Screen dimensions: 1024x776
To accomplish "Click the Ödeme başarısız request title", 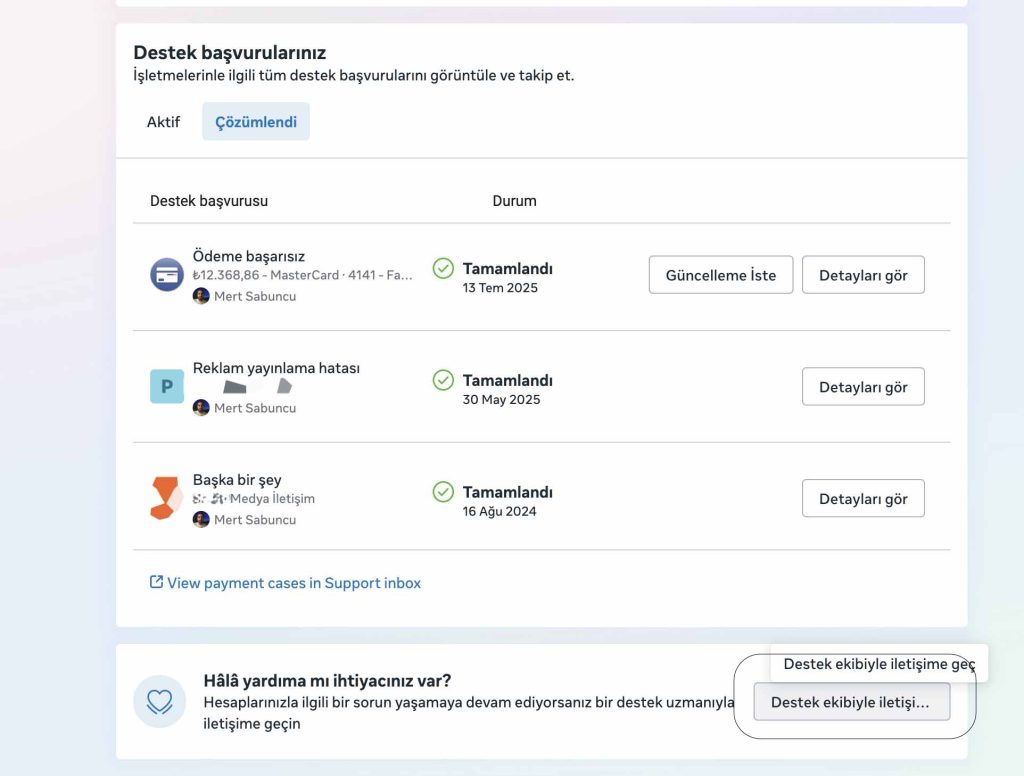I will point(249,256).
